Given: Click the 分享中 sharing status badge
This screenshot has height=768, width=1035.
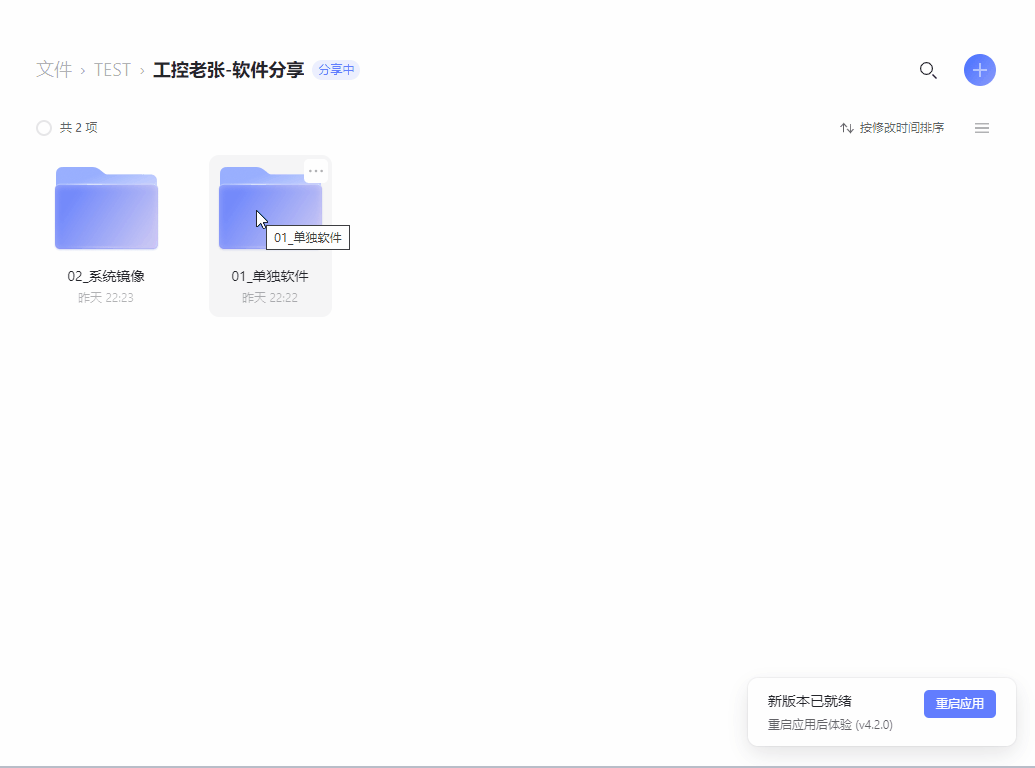Looking at the screenshot, I should [336, 70].
